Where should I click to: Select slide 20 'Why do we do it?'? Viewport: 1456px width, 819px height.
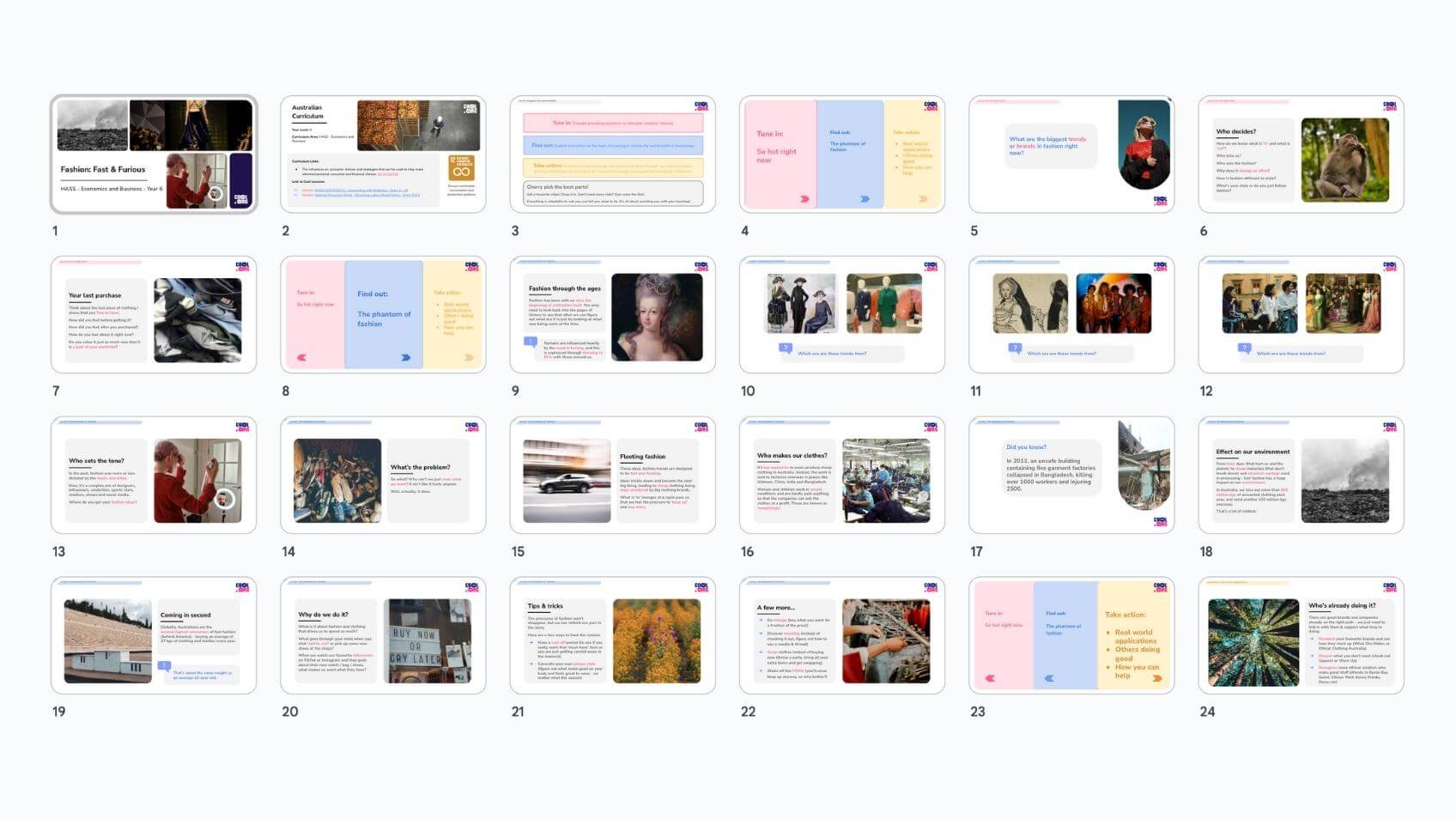pos(383,636)
